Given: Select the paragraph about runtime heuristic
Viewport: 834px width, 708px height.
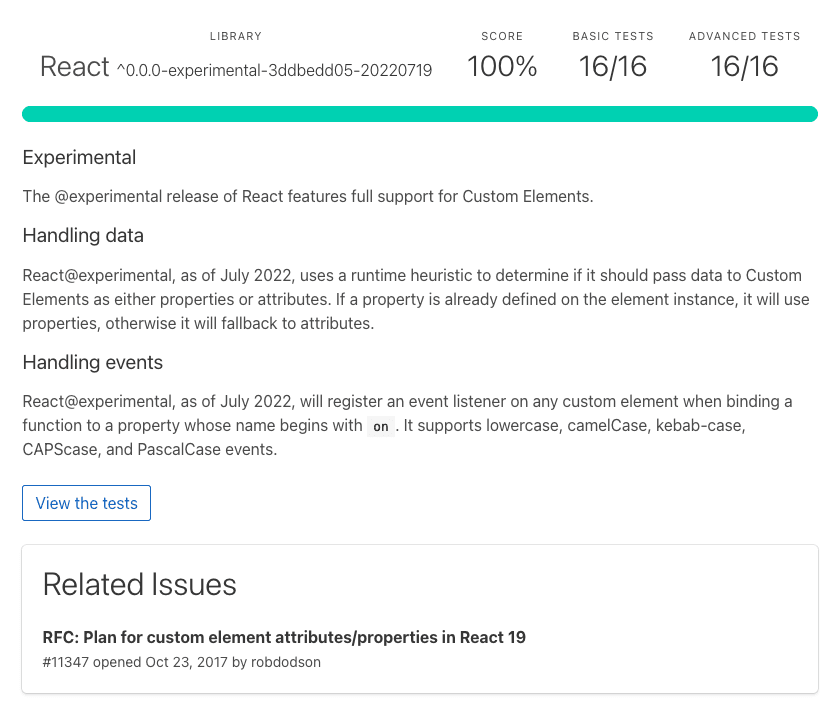Looking at the screenshot, I should click(x=417, y=299).
